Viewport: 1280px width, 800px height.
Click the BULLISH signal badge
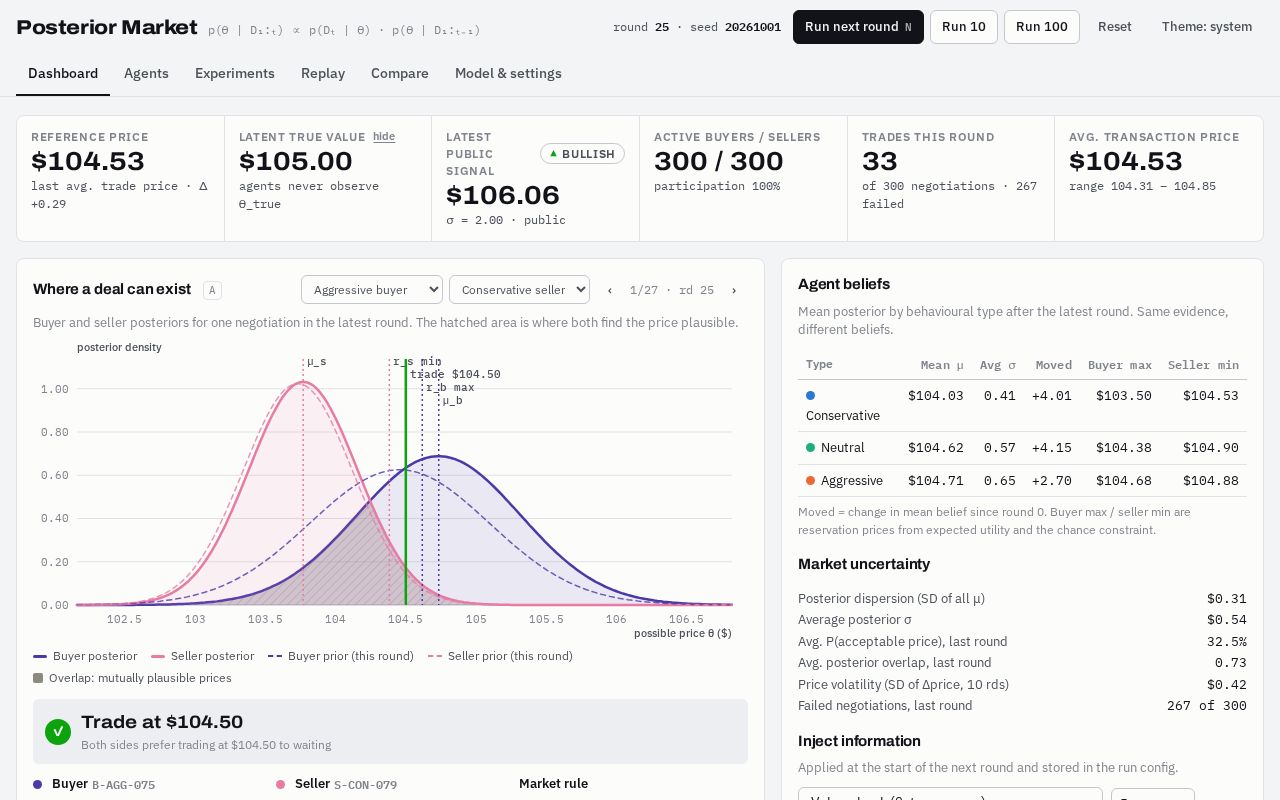pos(582,154)
